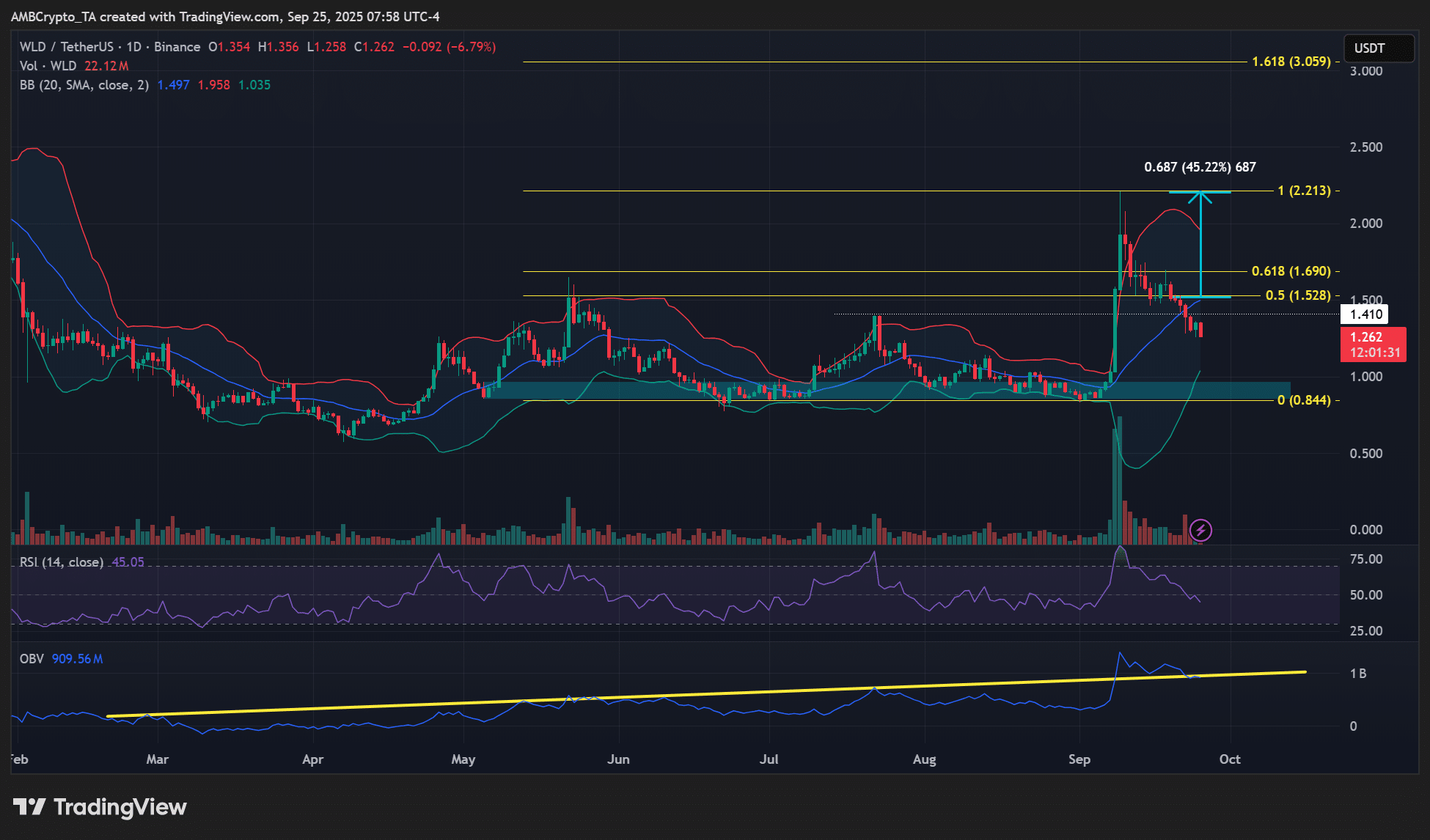Image resolution: width=1430 pixels, height=840 pixels.
Task: Click the purple lightning instant-trading icon
Action: (x=1203, y=531)
